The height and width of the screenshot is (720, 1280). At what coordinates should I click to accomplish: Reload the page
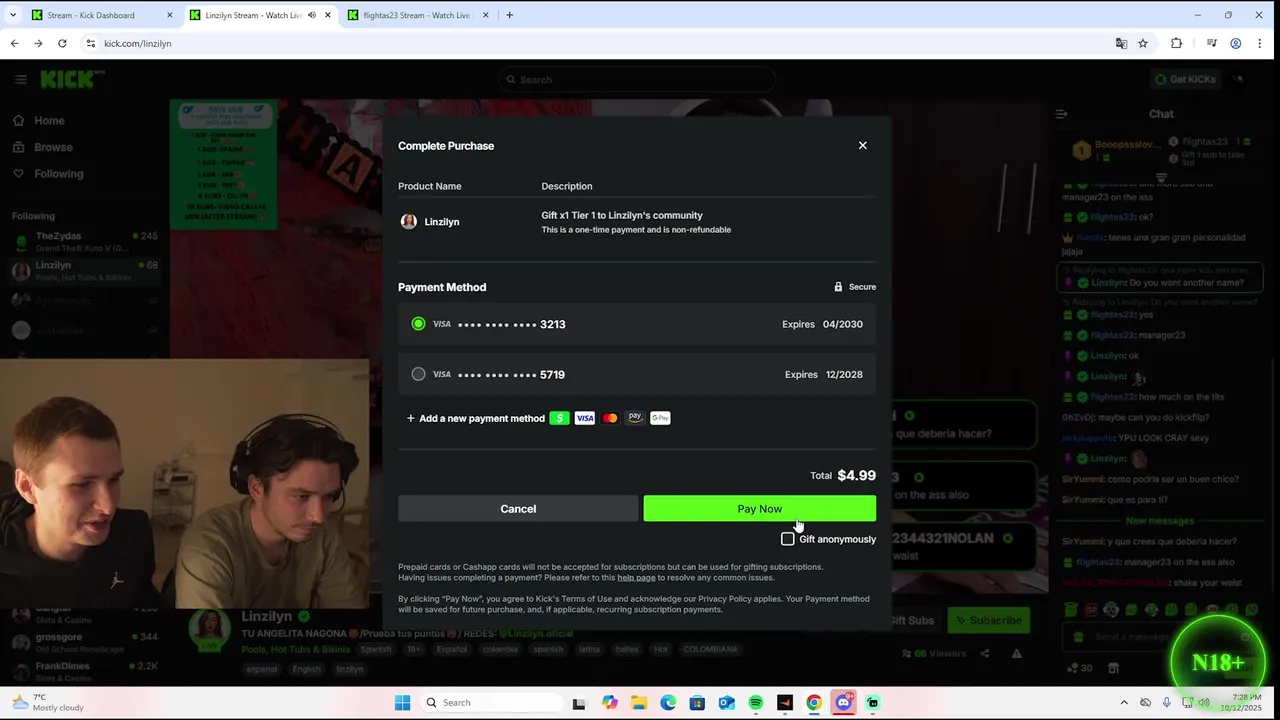[x=62, y=43]
